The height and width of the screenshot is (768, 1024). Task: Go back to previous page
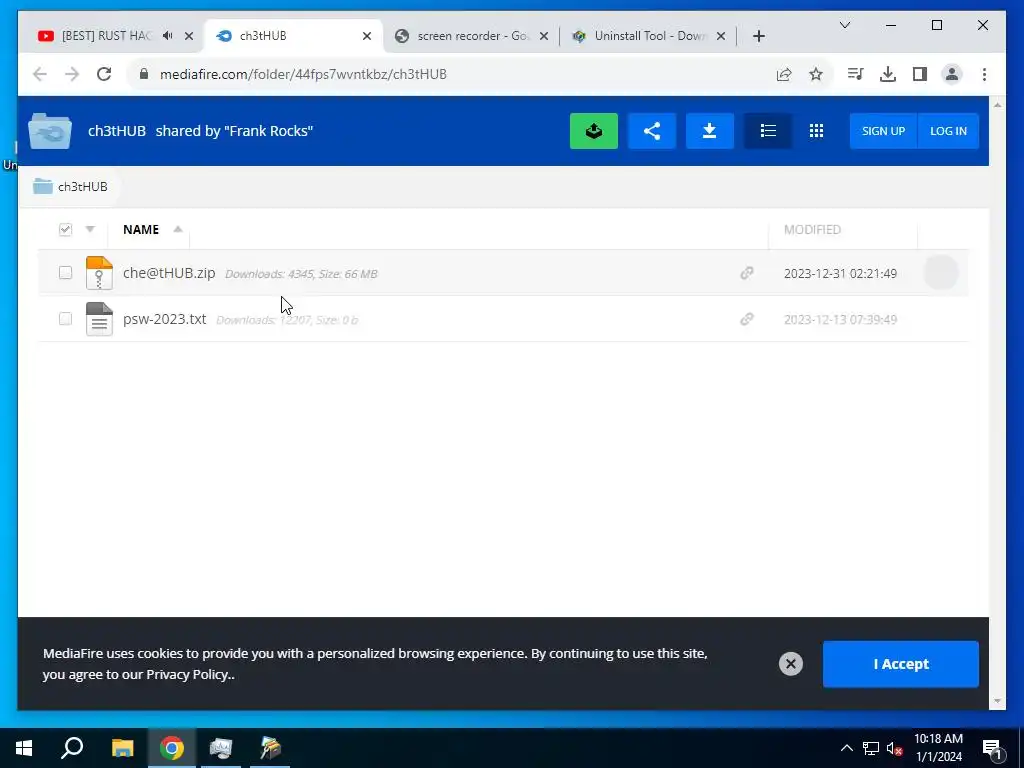coord(40,74)
